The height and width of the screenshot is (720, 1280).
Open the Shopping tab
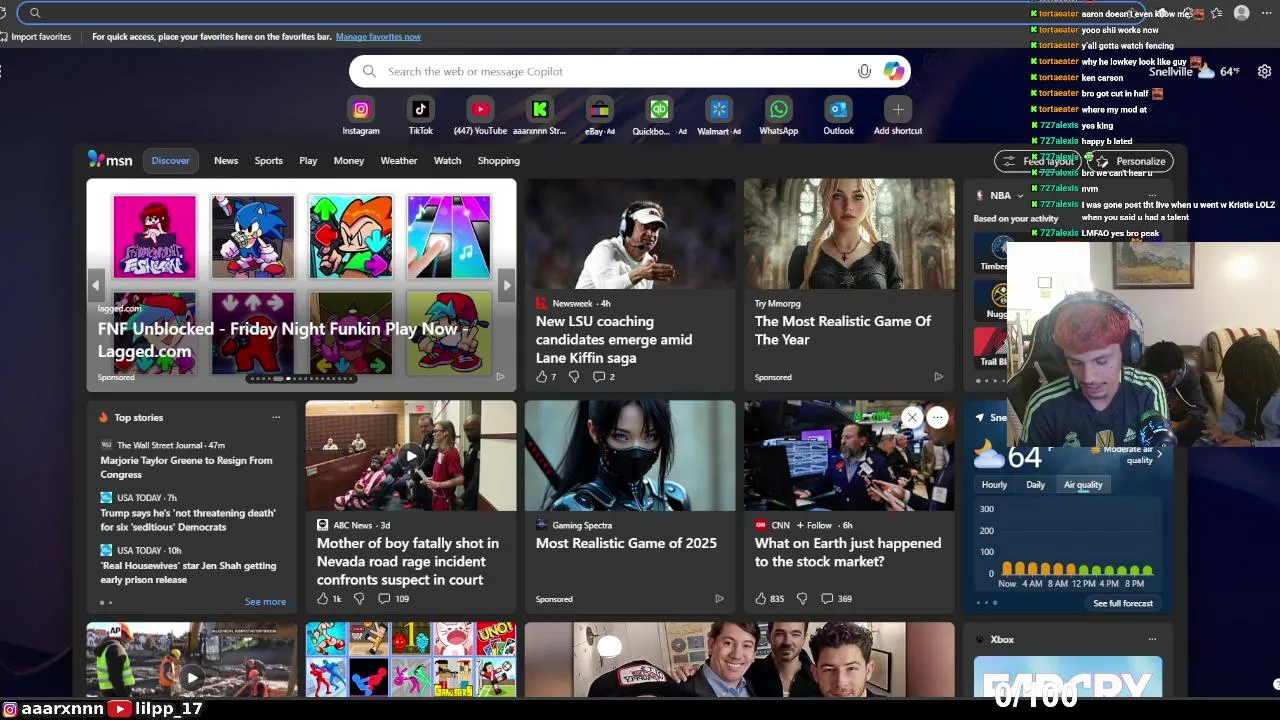click(498, 160)
